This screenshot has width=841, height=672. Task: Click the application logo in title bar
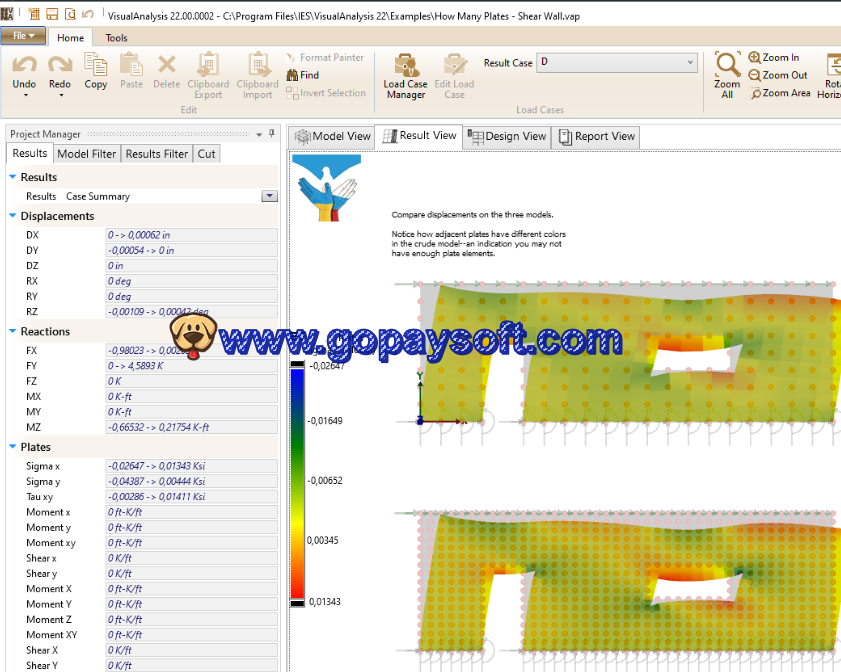(x=7, y=13)
